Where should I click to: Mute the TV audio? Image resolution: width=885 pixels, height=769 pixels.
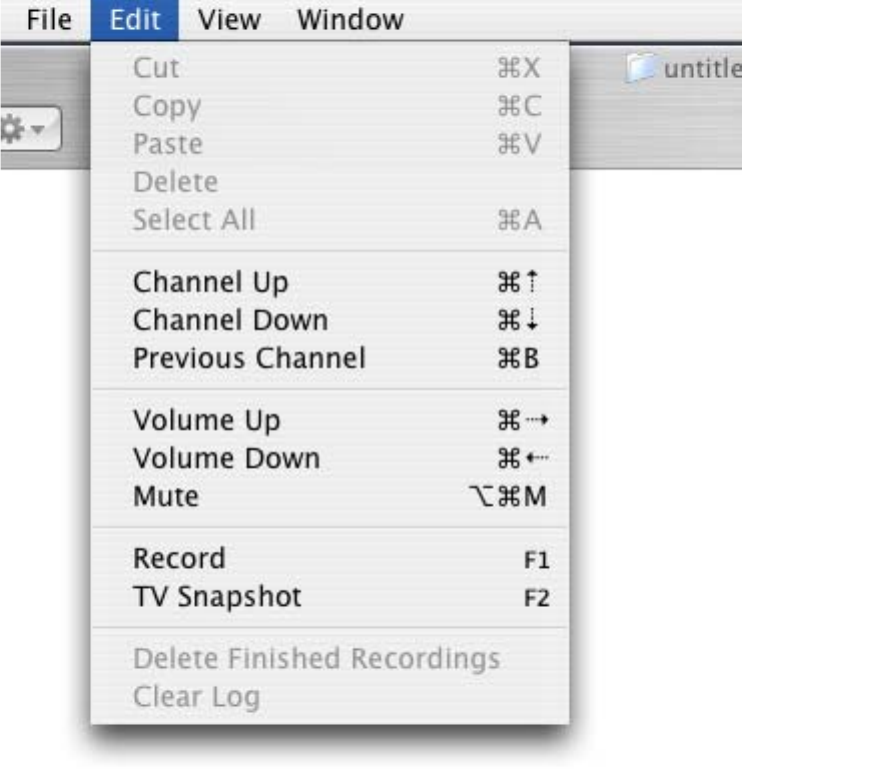166,496
